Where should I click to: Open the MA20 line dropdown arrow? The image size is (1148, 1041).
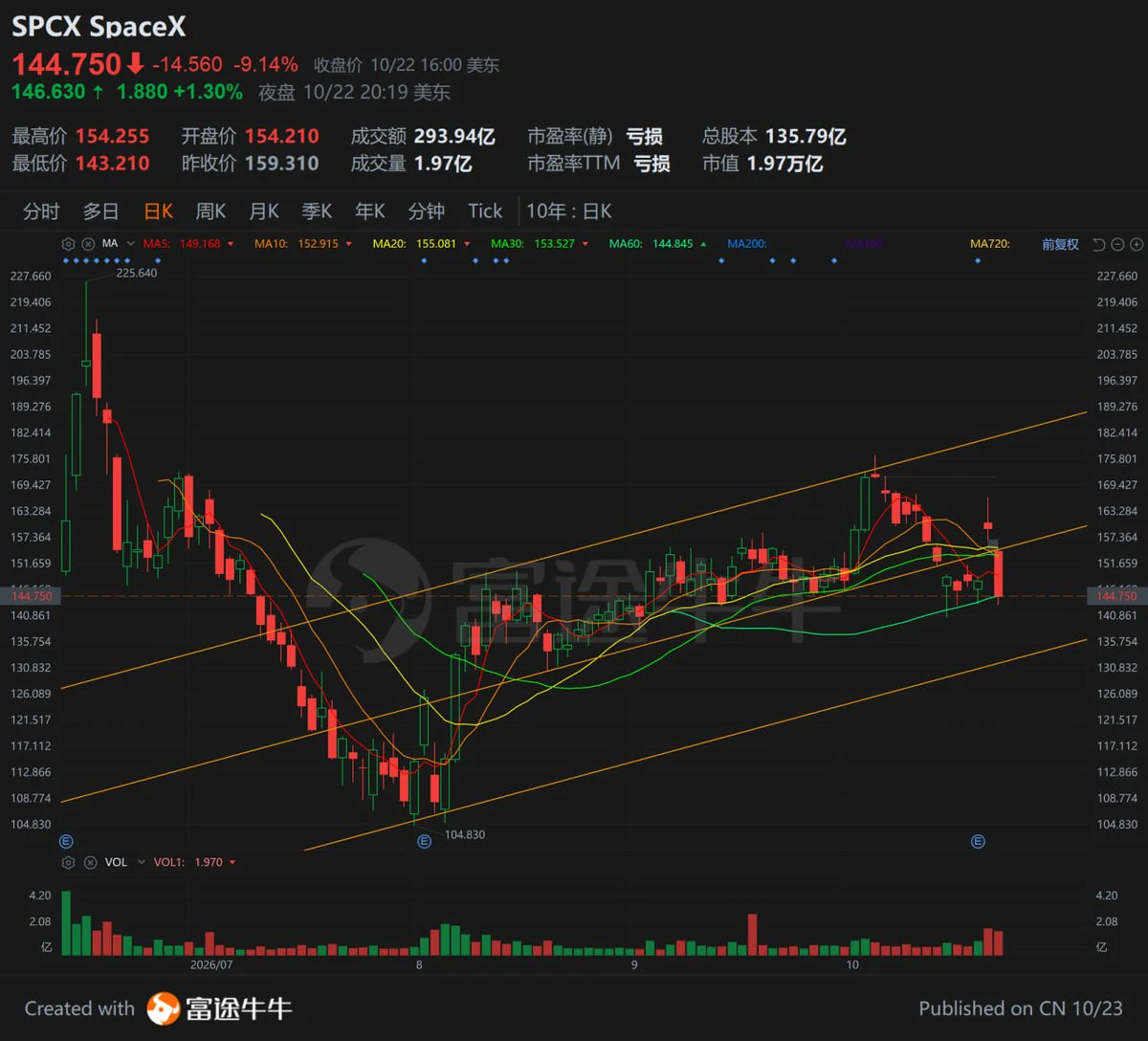pos(467,244)
